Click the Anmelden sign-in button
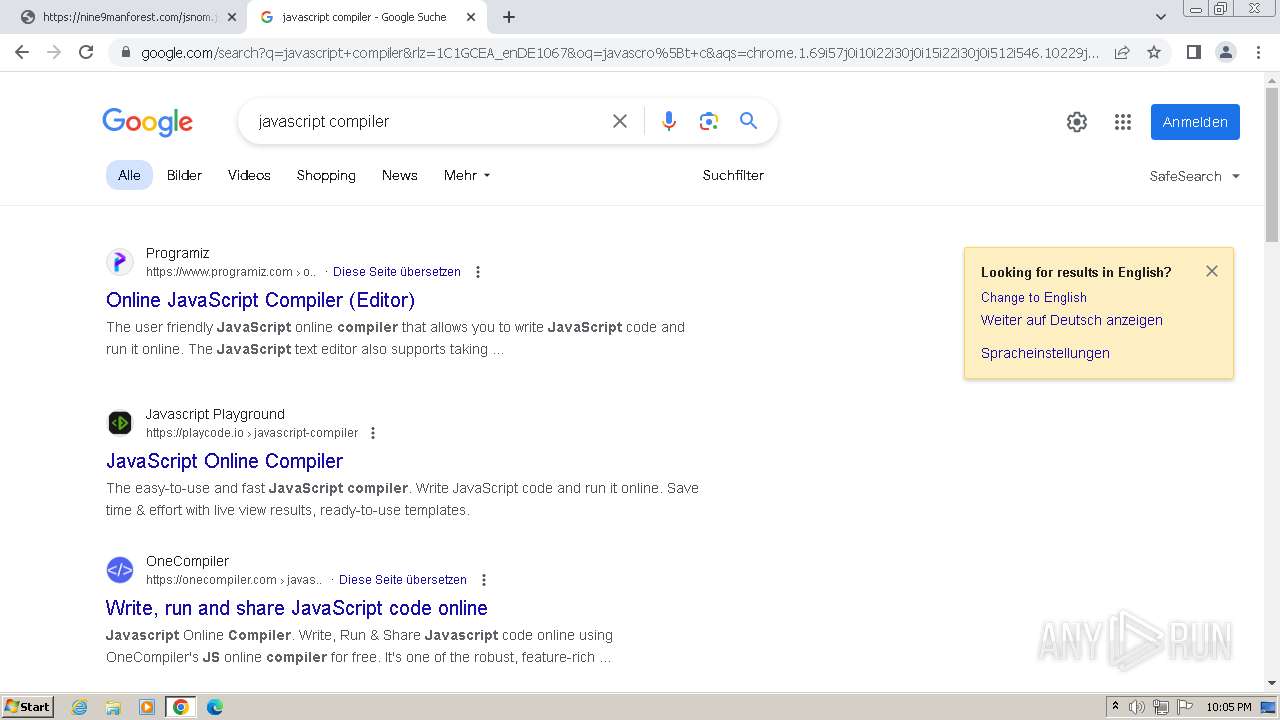The height and width of the screenshot is (720, 1280). tap(1195, 122)
